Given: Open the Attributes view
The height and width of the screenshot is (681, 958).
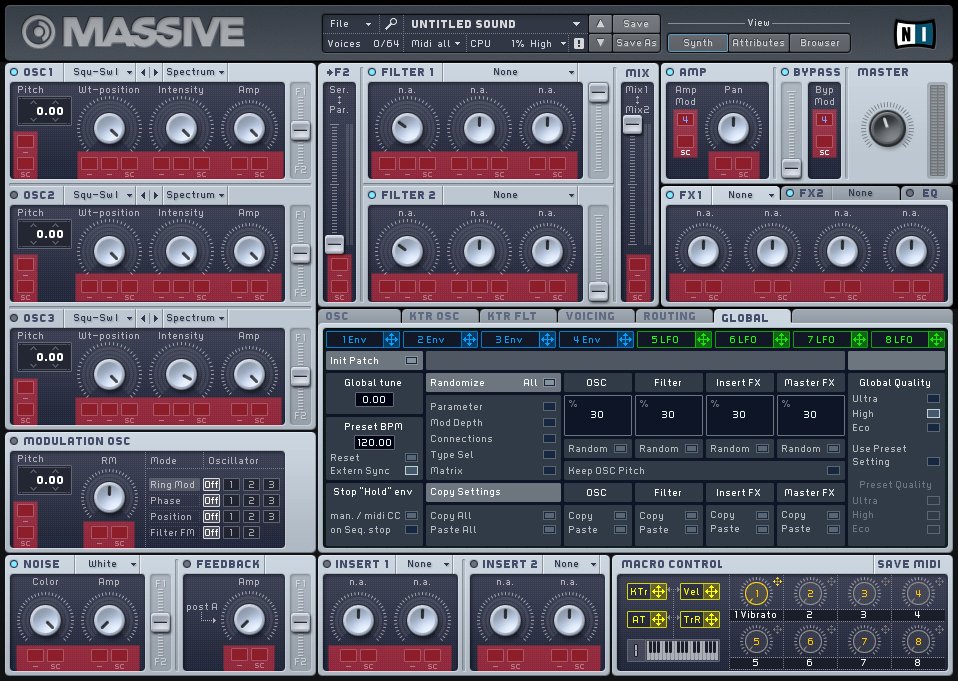Looking at the screenshot, I should pyautogui.click(x=758, y=43).
